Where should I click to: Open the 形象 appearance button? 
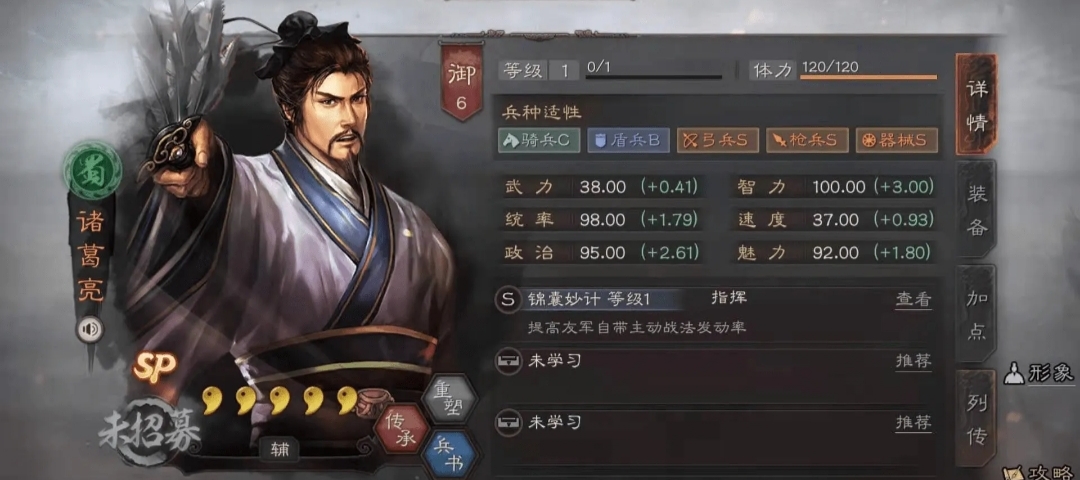click(1039, 373)
